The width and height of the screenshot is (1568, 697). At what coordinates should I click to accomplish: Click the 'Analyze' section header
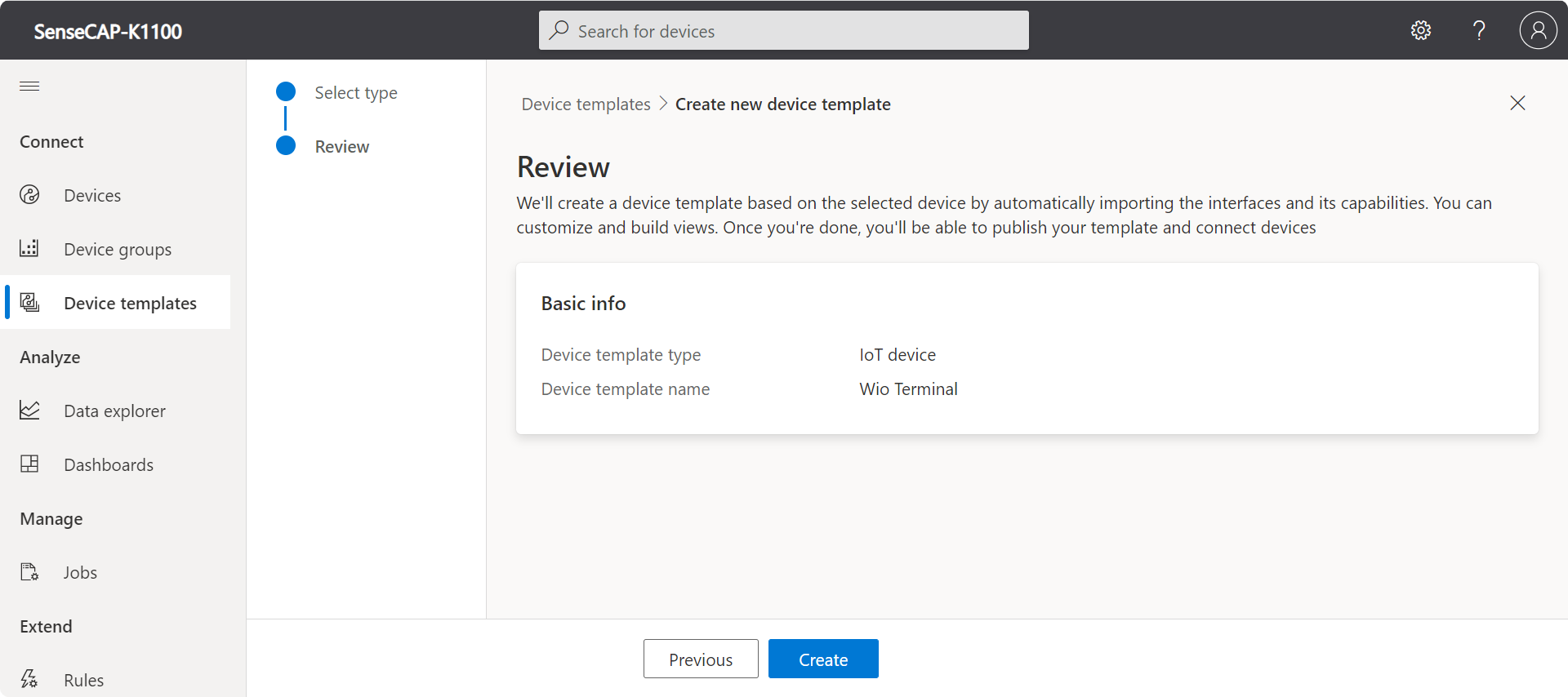coord(50,357)
